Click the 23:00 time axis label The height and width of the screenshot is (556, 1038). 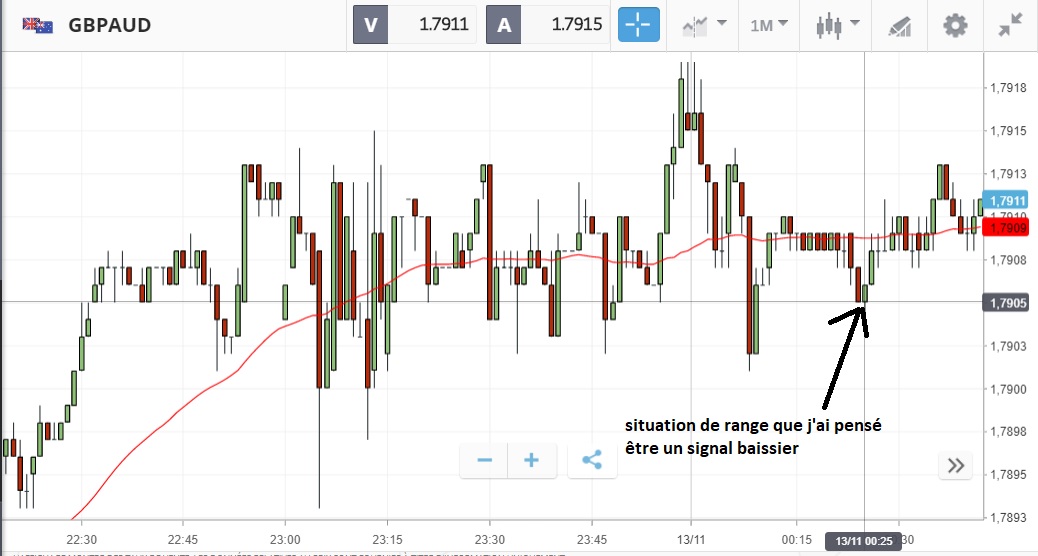pyautogui.click(x=285, y=539)
